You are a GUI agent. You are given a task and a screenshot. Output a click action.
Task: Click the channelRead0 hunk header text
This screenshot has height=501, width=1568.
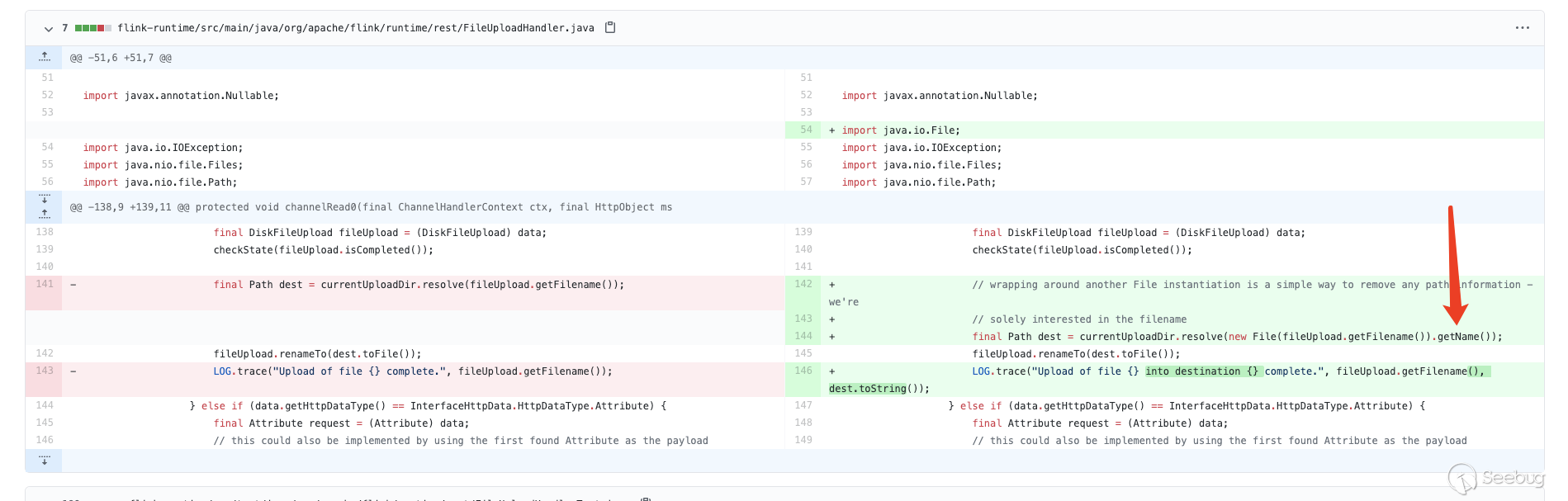click(371, 207)
